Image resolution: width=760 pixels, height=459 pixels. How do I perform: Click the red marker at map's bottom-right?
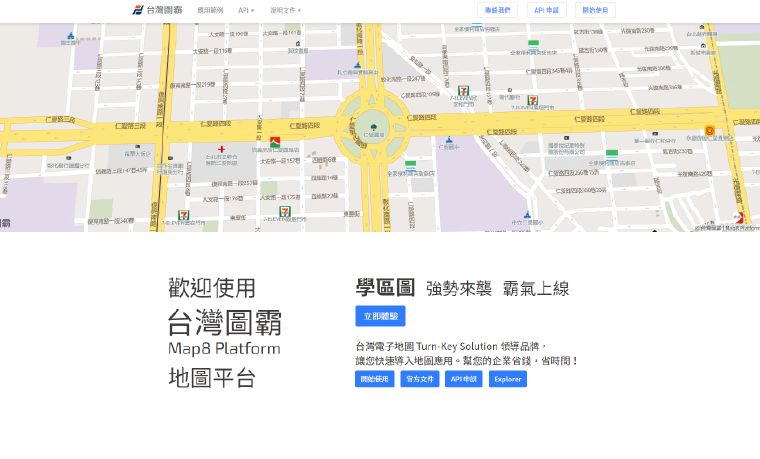click(x=740, y=217)
